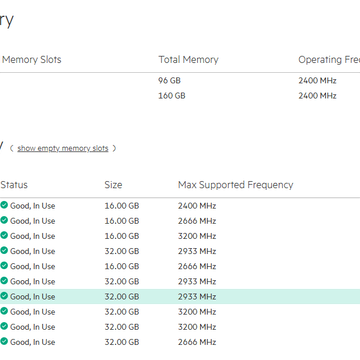Open the show empty memory slots link
This screenshot has width=360, height=360.
63,148
